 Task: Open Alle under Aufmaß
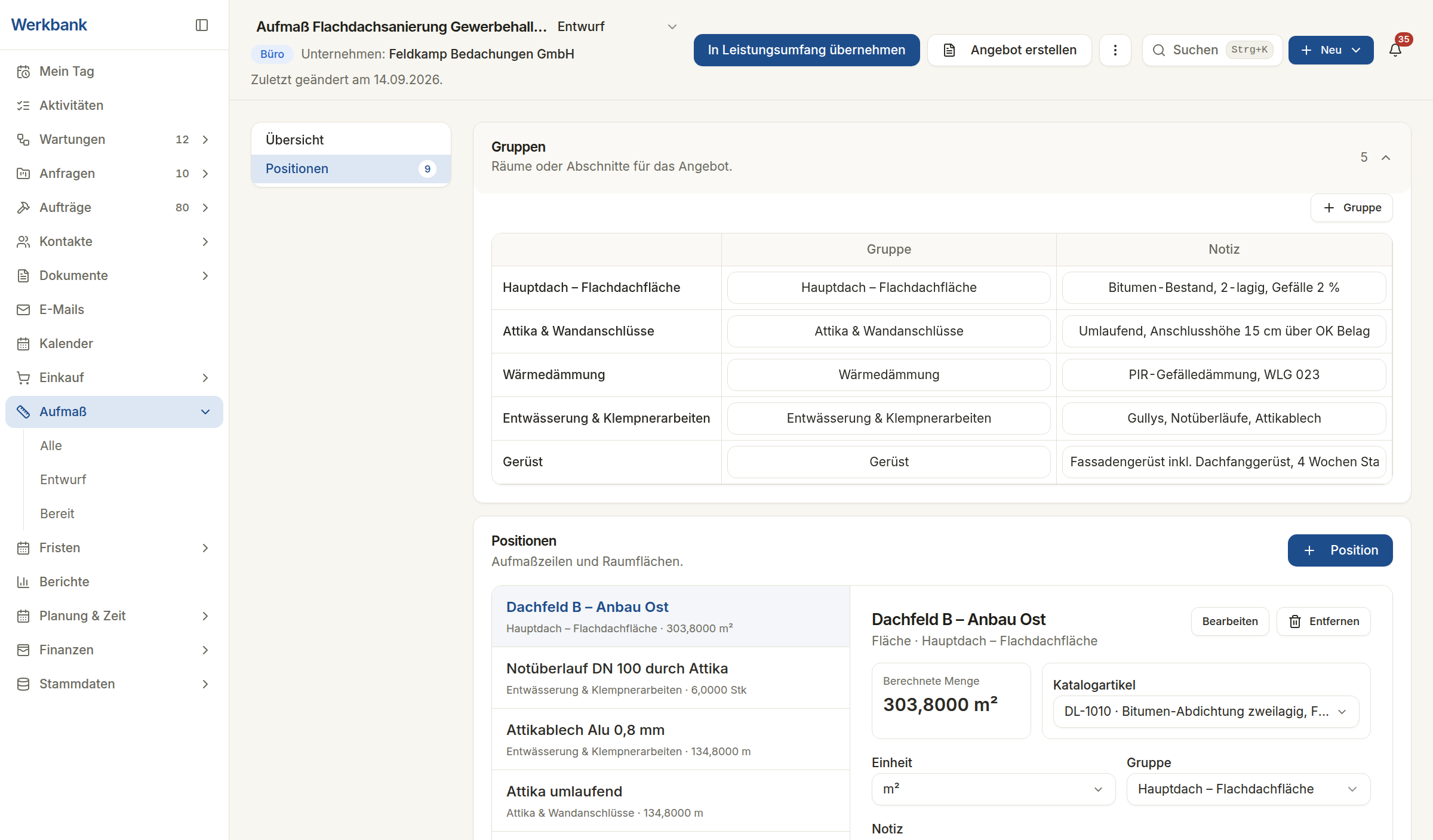point(51,446)
